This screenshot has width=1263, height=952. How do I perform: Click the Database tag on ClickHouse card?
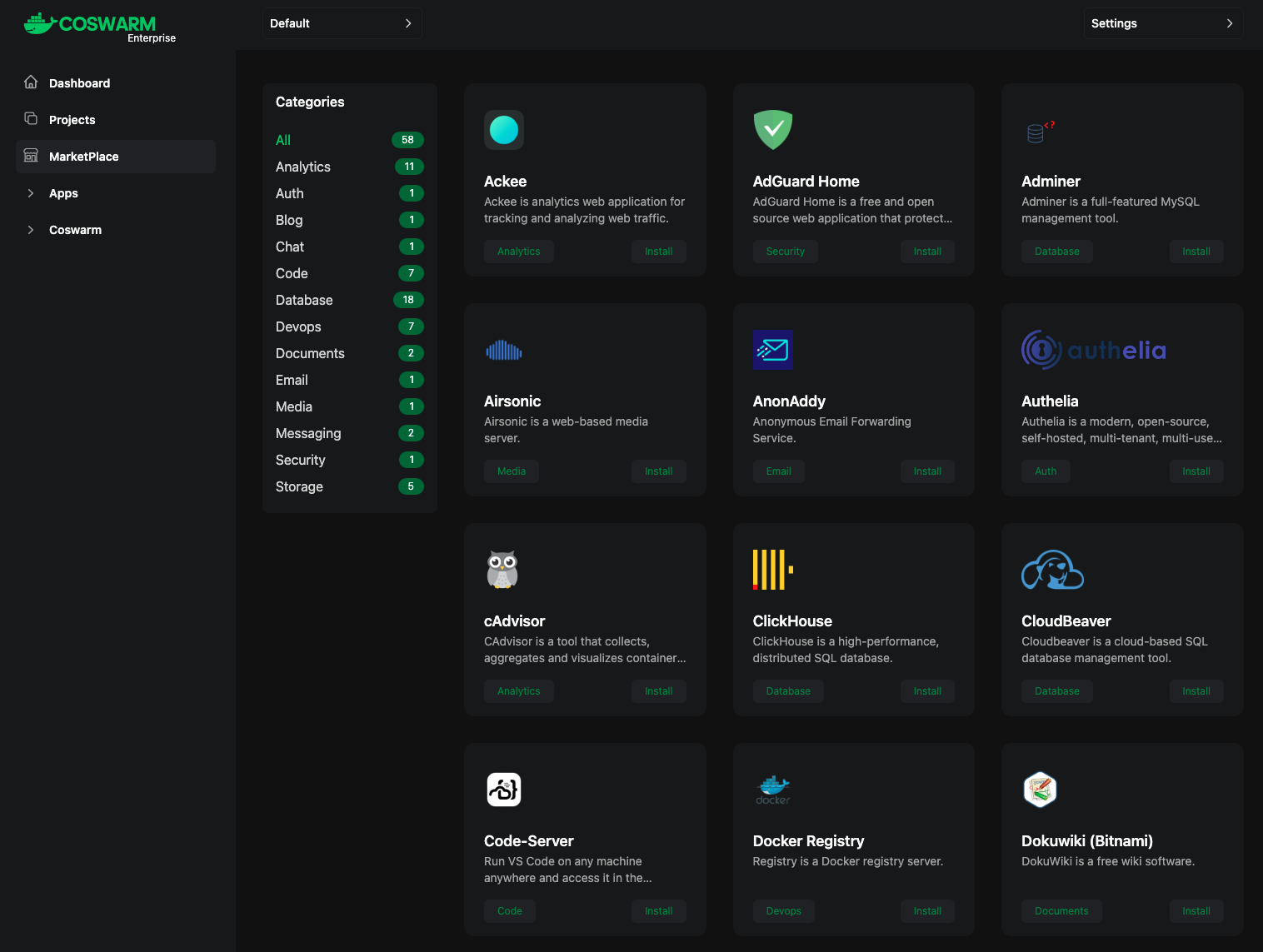[x=788, y=691]
